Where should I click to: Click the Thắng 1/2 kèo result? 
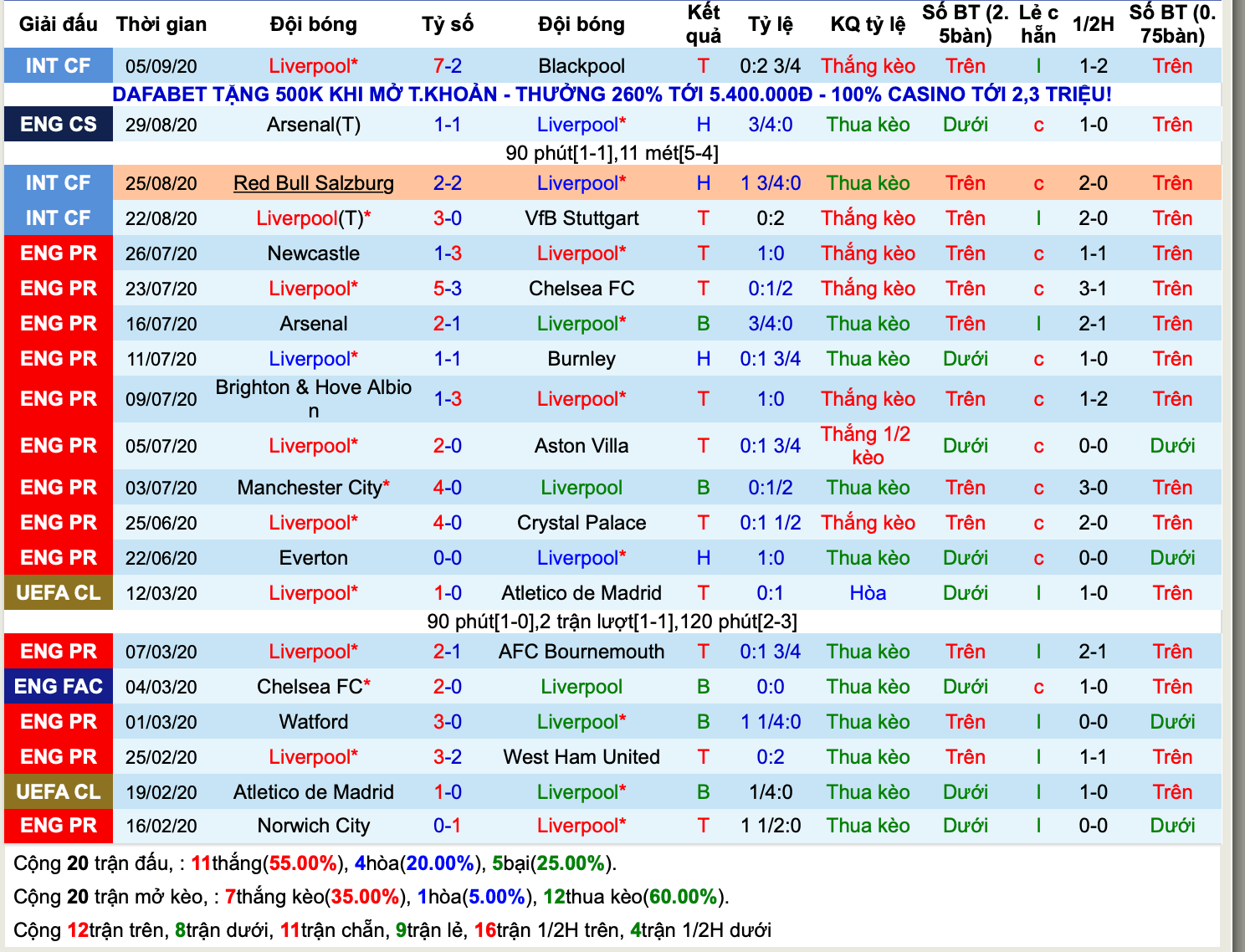pyautogui.click(x=868, y=446)
